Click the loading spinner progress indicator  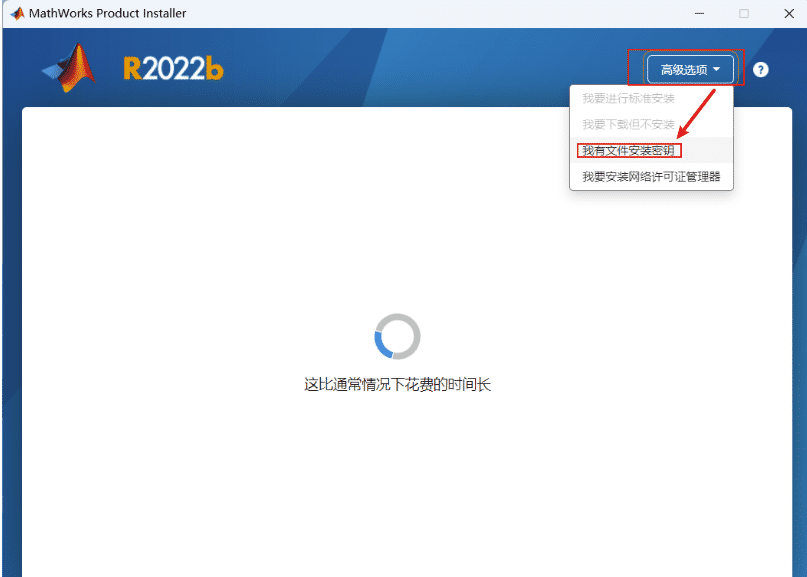click(x=397, y=336)
